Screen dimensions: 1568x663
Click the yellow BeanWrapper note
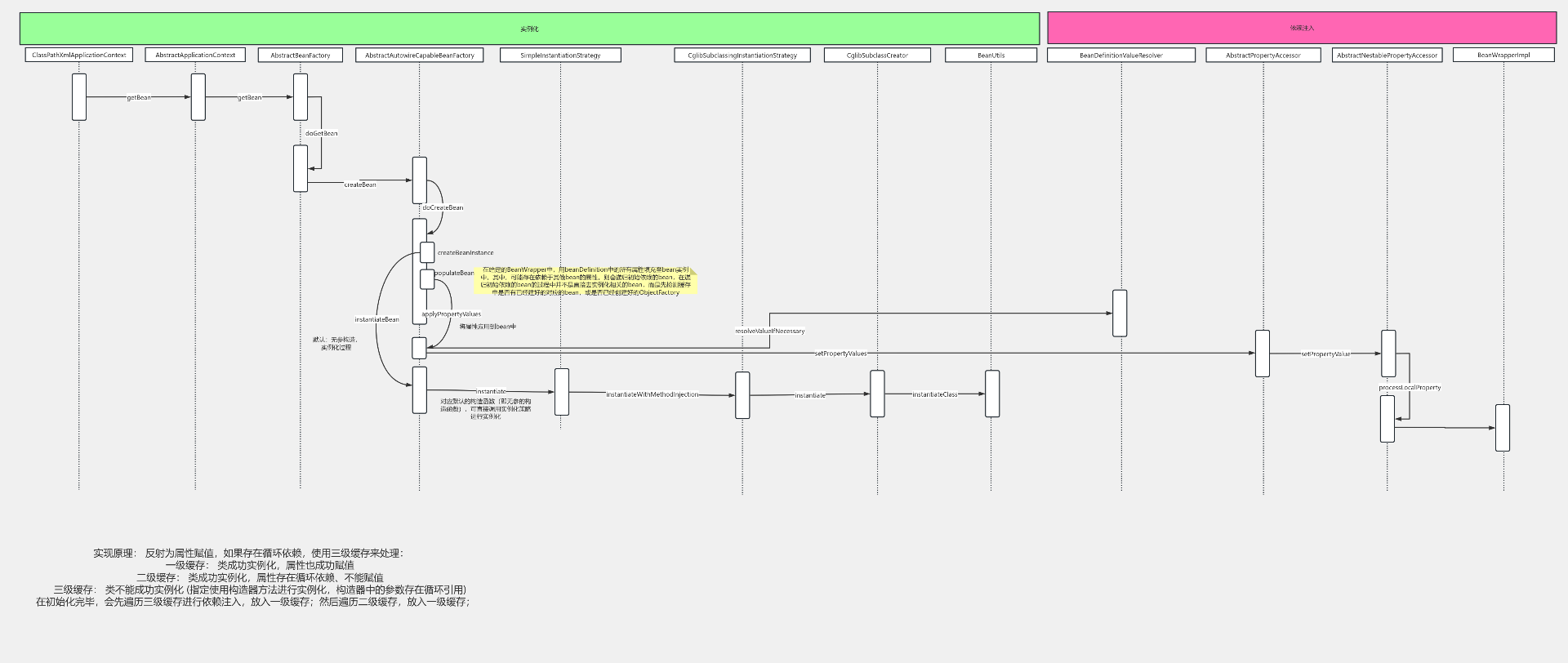pos(585,281)
